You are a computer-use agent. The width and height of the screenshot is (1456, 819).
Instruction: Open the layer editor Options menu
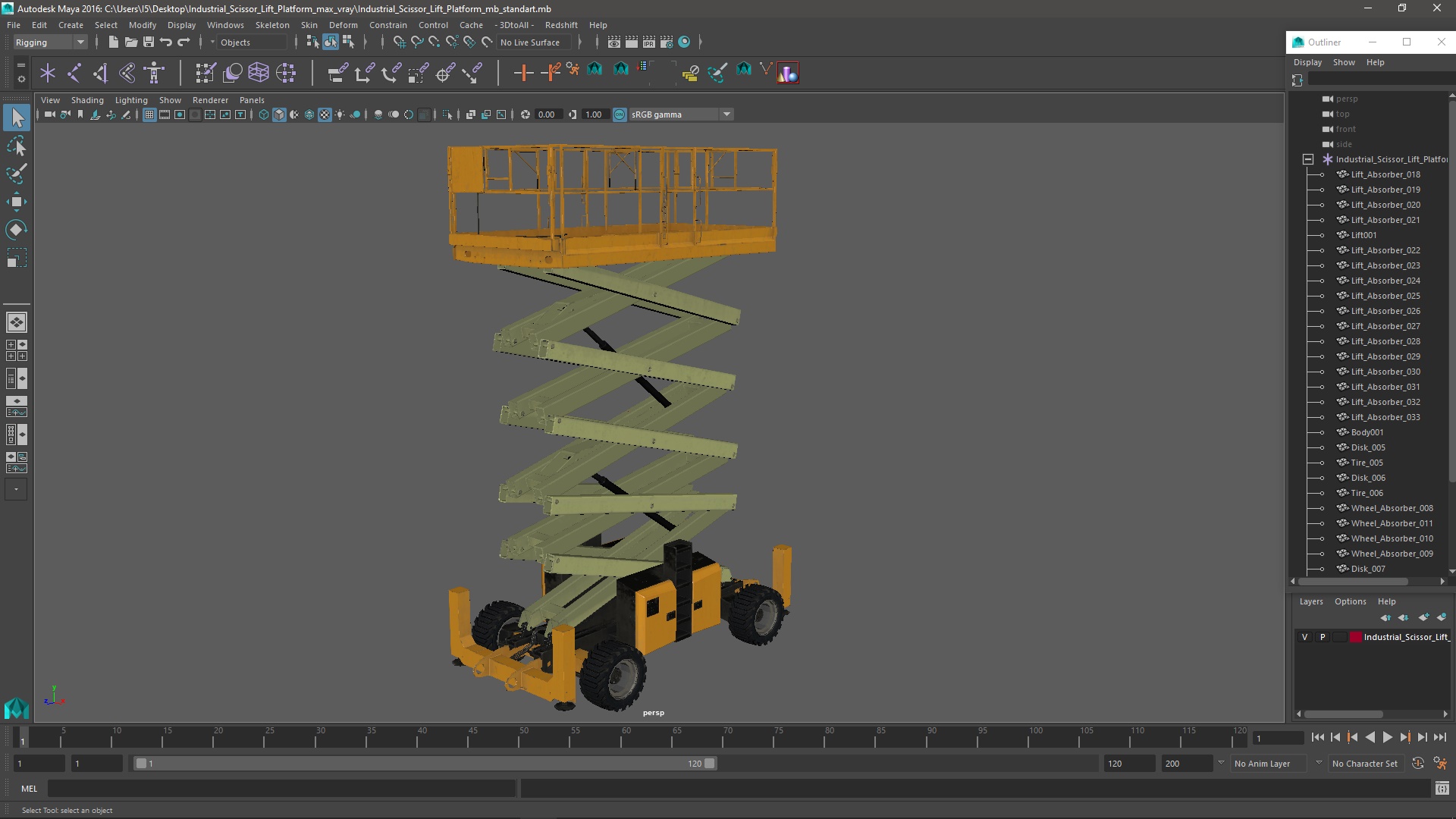click(x=1350, y=601)
